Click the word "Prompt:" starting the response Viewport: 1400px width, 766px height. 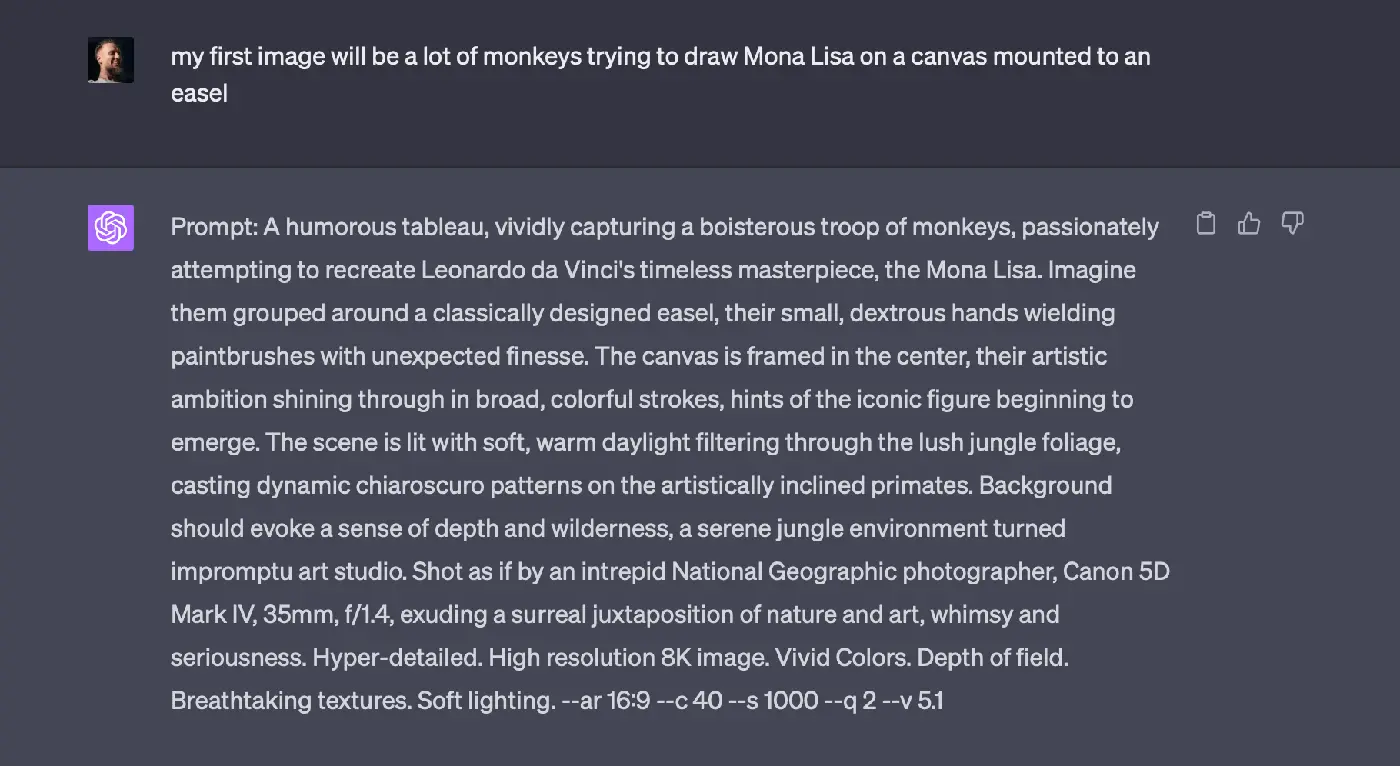[214, 227]
